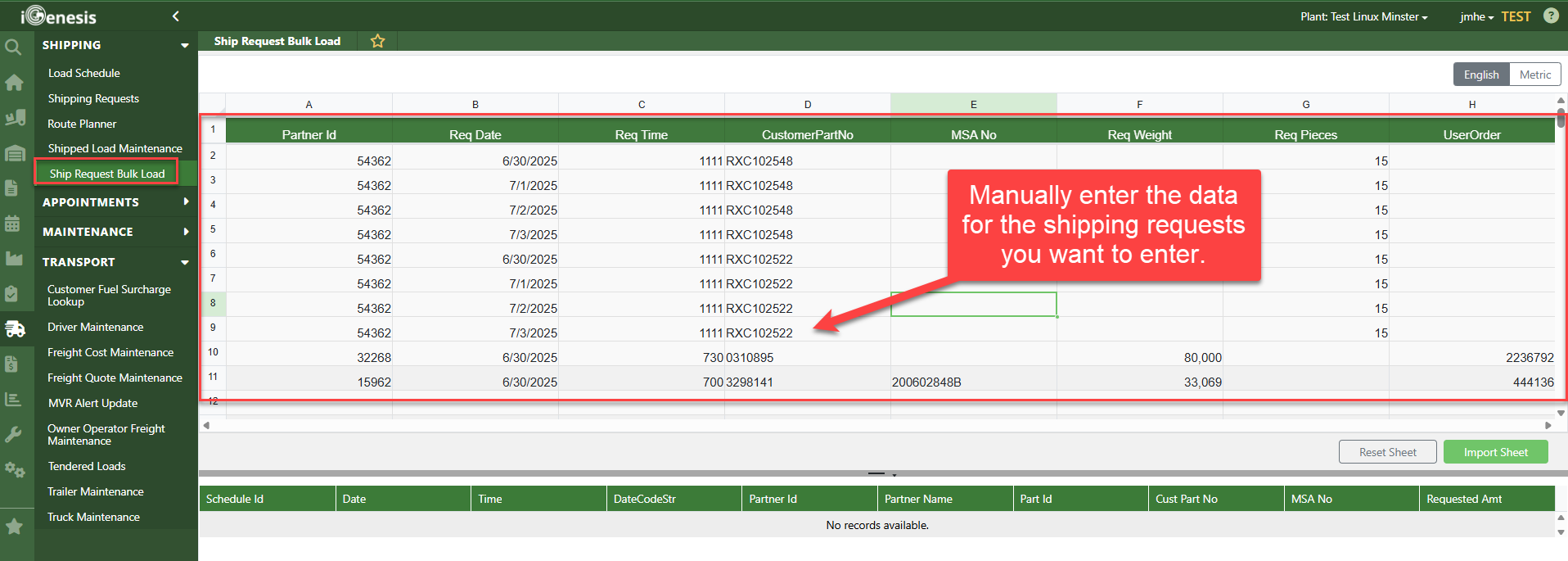1568x561 pixels.
Task: Open the Plant: Test Linux Minster dropdown
Action: 1364,16
